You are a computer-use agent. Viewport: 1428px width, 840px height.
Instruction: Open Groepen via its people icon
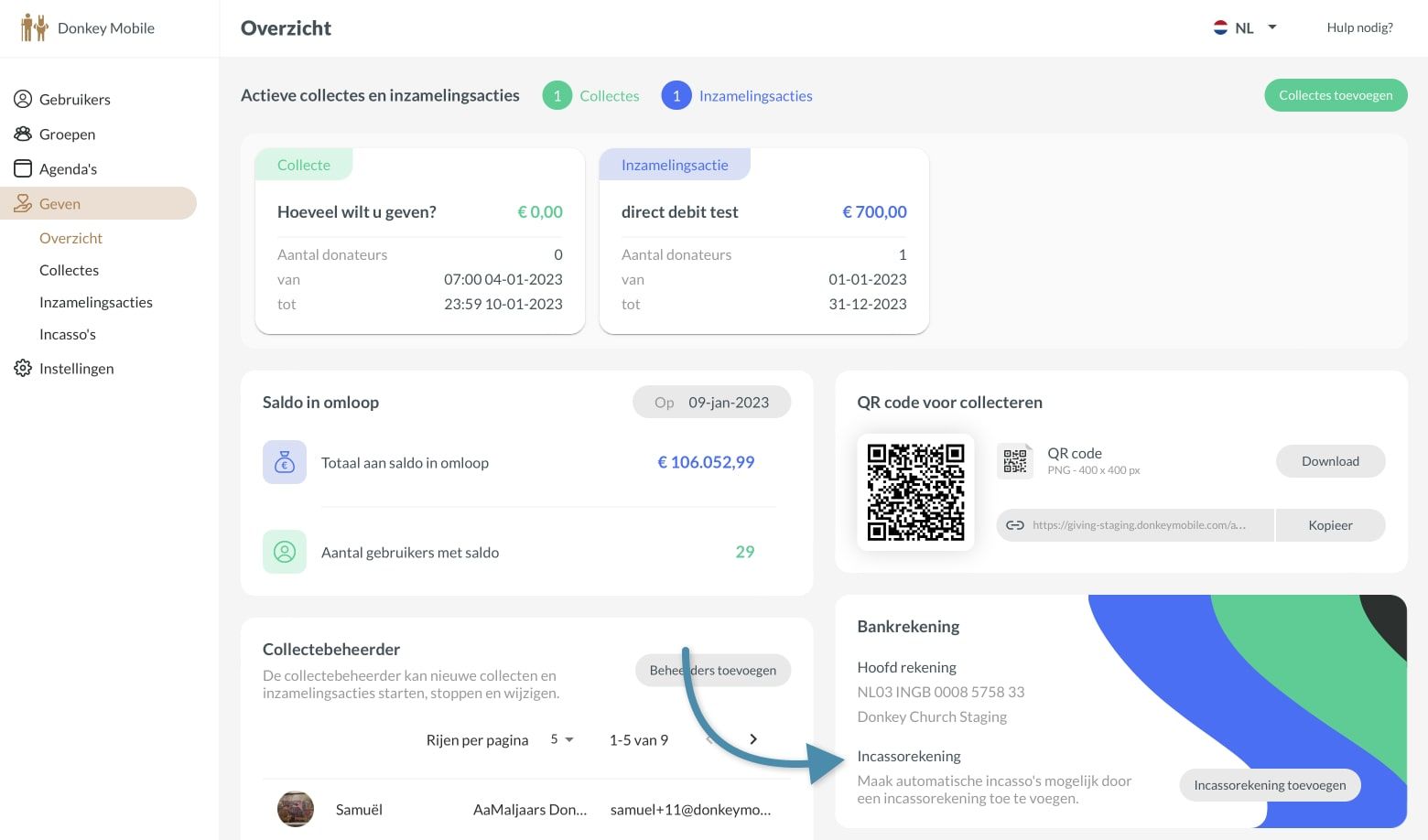(x=23, y=134)
